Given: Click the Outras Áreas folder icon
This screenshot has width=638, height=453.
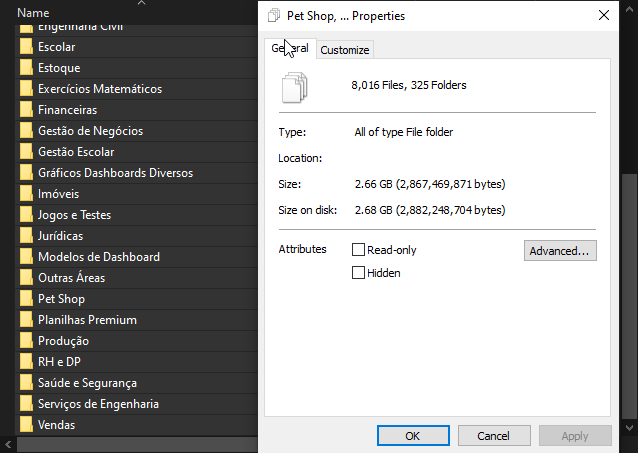Looking at the screenshot, I should [26, 278].
